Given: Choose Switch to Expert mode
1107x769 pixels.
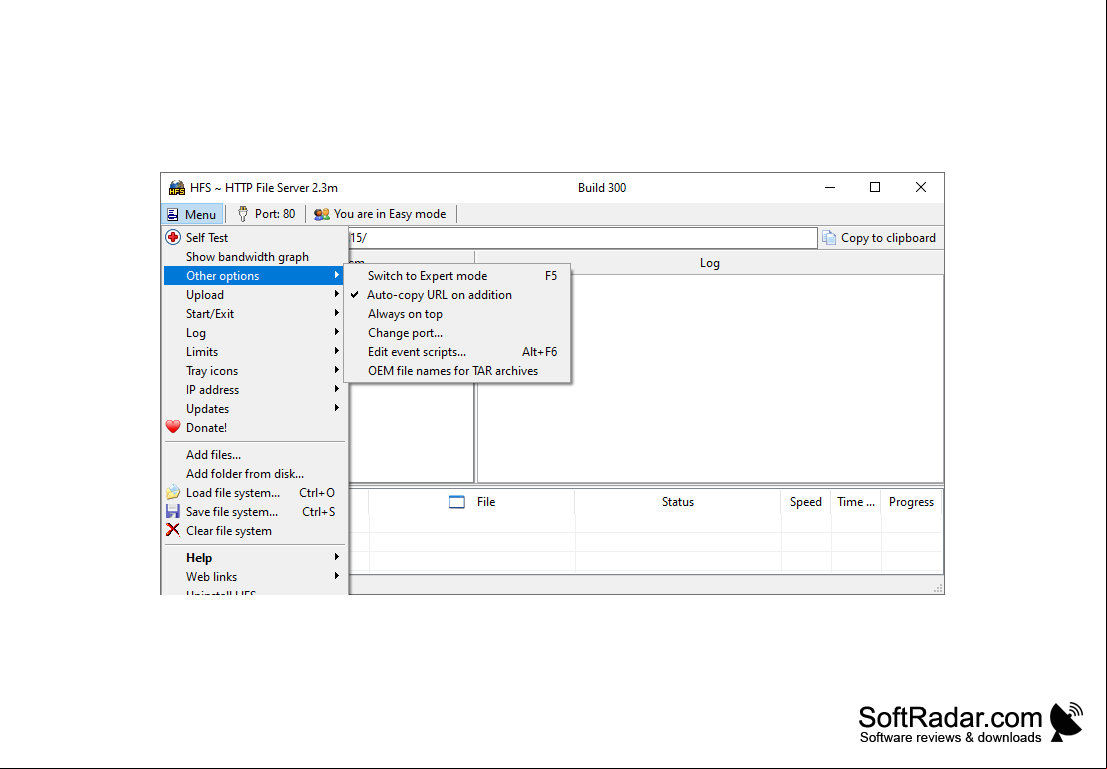Looking at the screenshot, I should click(x=457, y=276).
